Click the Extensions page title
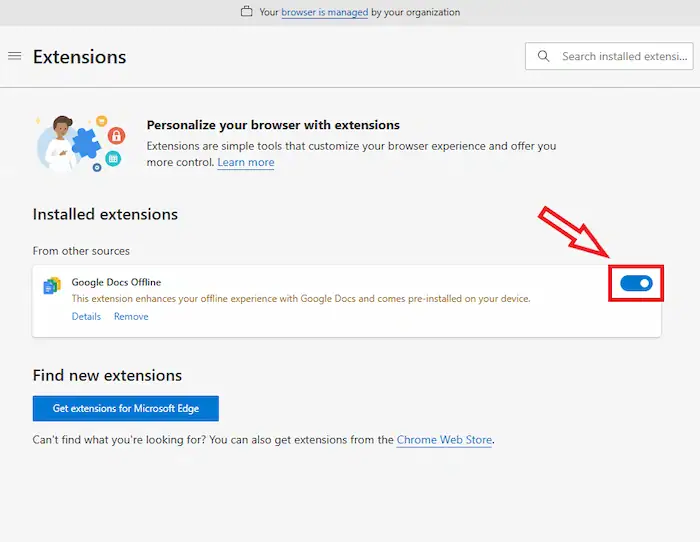The image size is (700, 542). pyautogui.click(x=80, y=56)
